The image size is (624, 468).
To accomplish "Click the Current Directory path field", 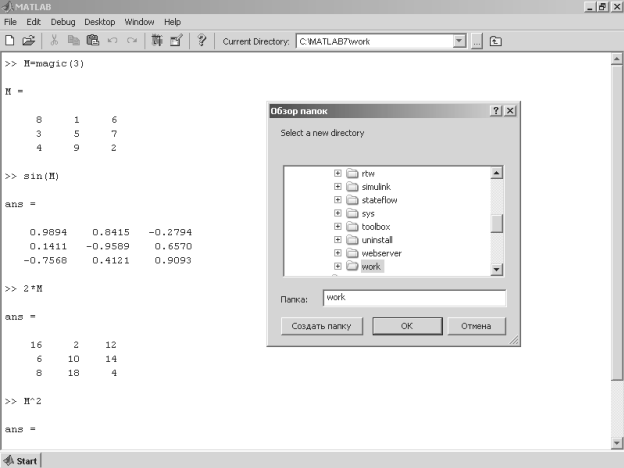I will coord(374,41).
